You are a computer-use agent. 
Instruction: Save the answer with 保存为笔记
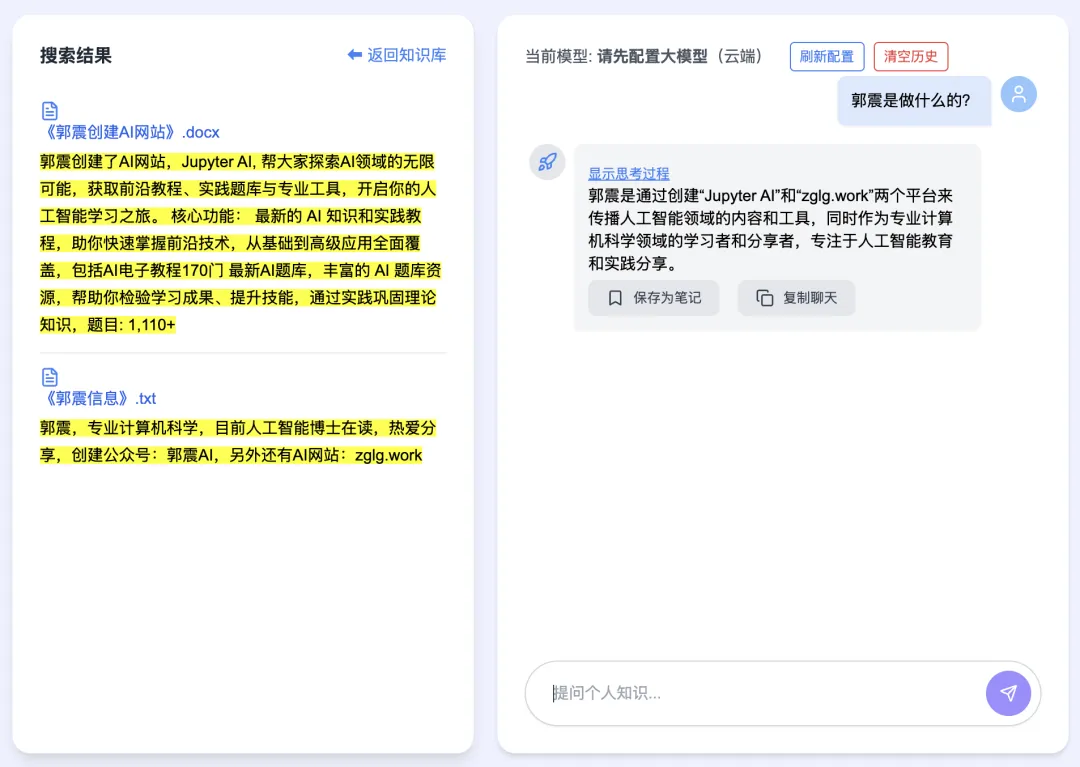(x=654, y=298)
